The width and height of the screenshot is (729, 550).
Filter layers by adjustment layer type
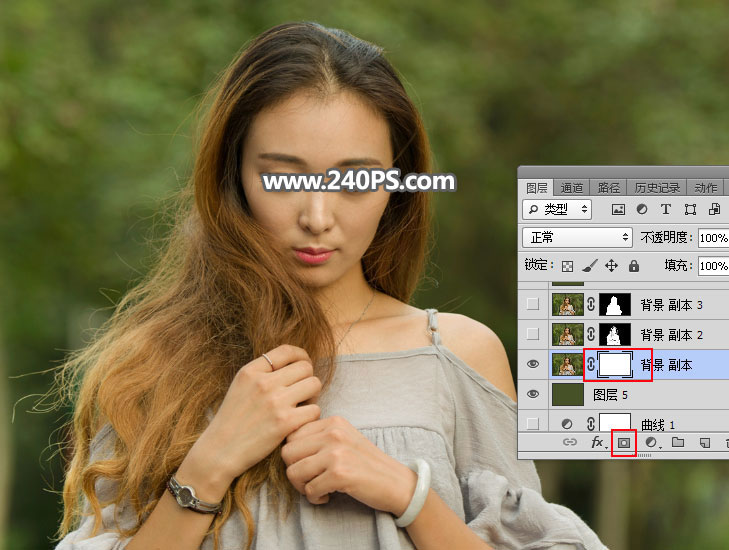[642, 210]
